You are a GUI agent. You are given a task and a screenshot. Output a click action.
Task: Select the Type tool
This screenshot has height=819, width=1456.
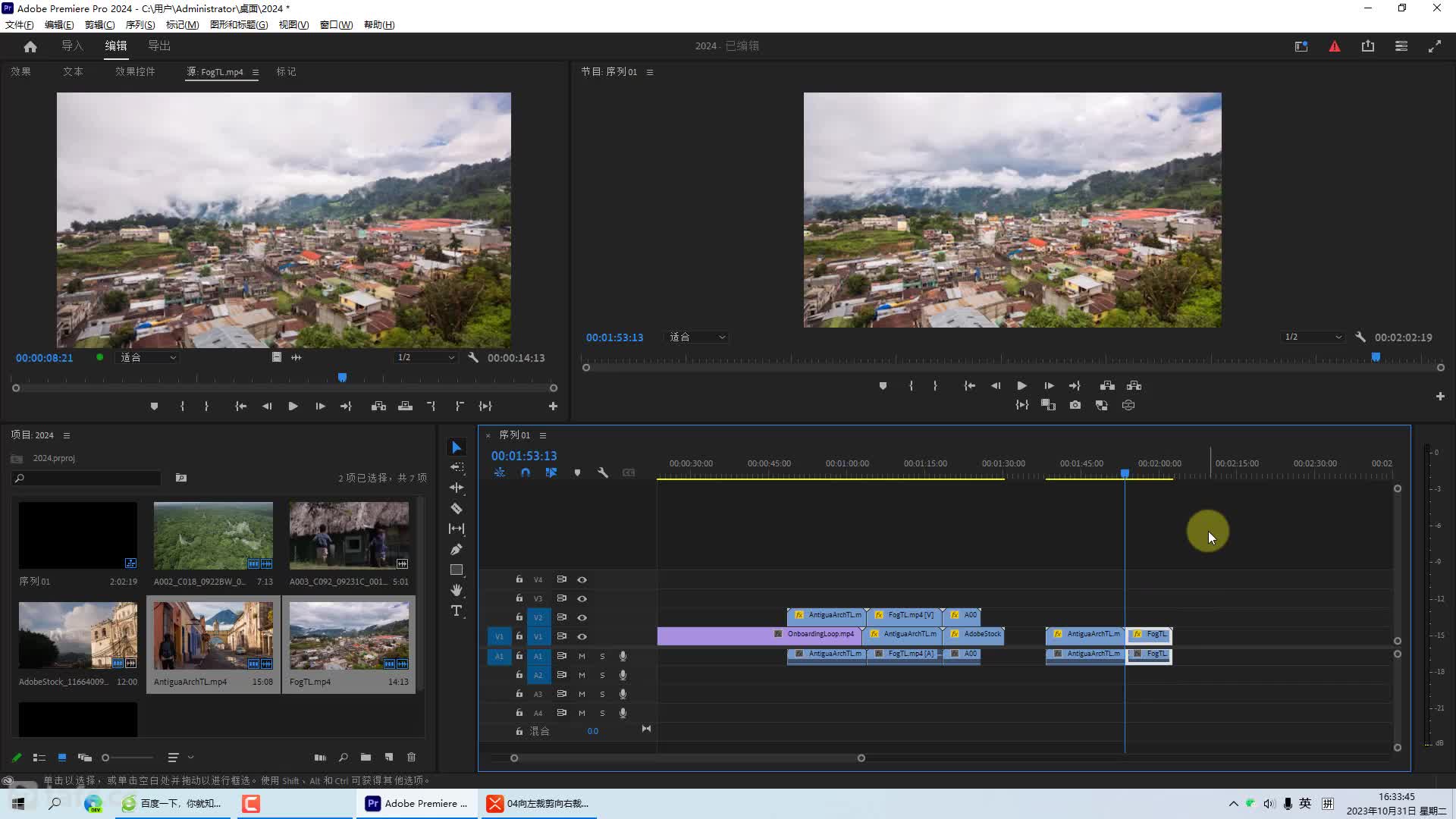[x=457, y=610]
